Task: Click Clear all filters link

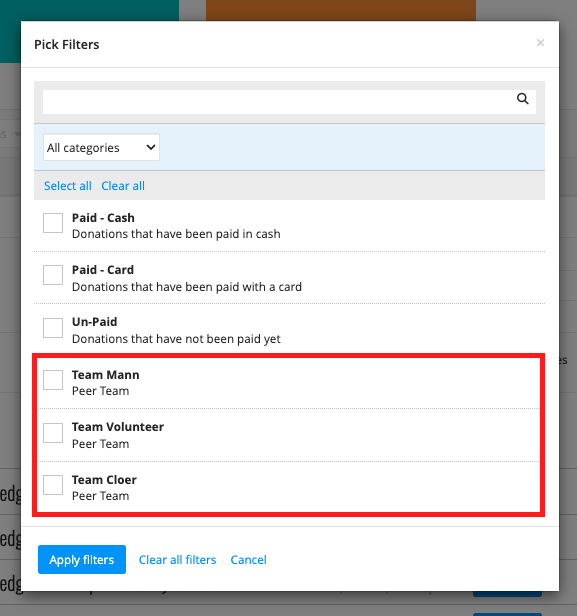Action: (x=177, y=559)
